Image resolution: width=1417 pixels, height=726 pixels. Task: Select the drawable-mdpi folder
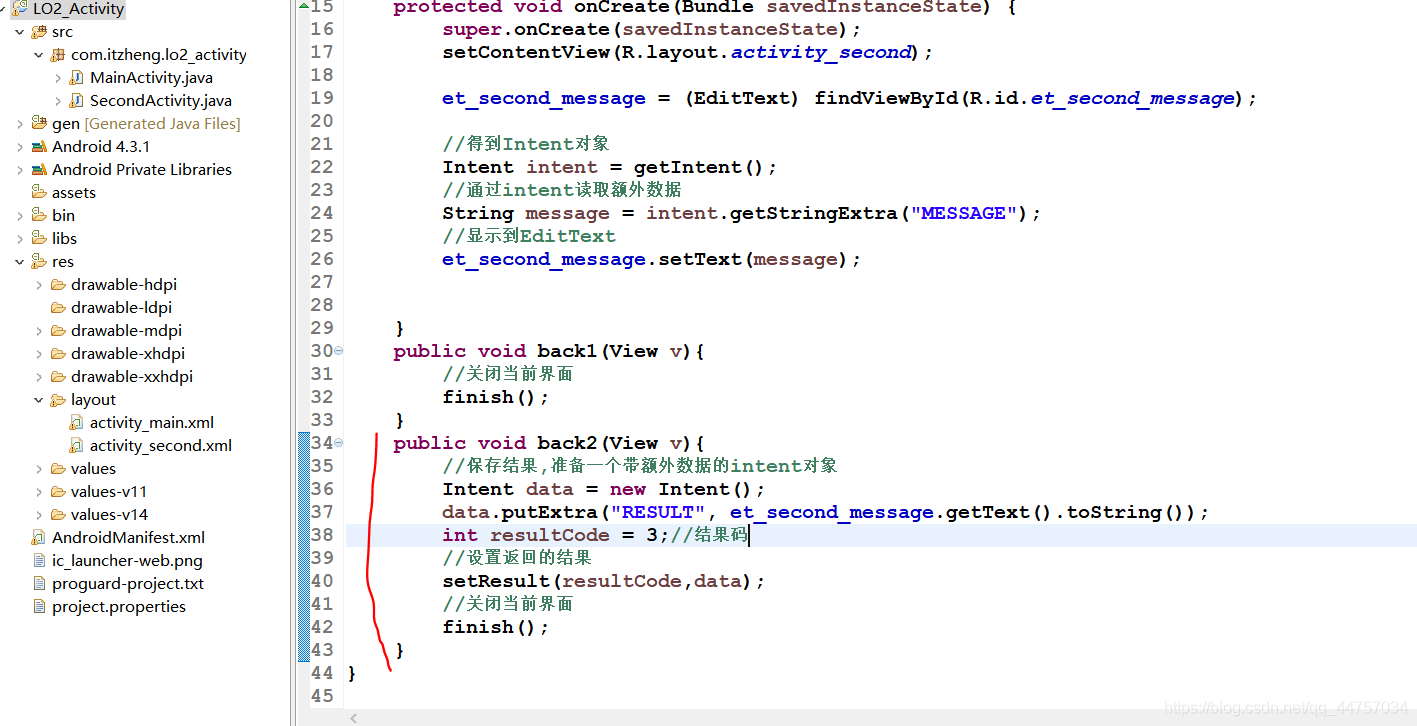coord(126,331)
